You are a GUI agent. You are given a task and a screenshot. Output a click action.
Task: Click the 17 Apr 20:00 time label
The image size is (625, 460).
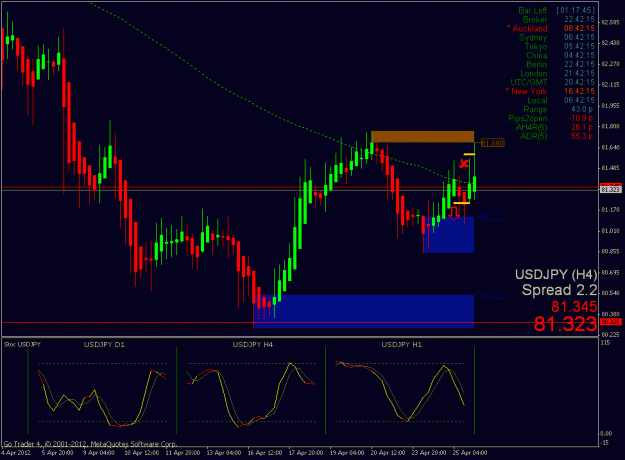[x=306, y=453]
